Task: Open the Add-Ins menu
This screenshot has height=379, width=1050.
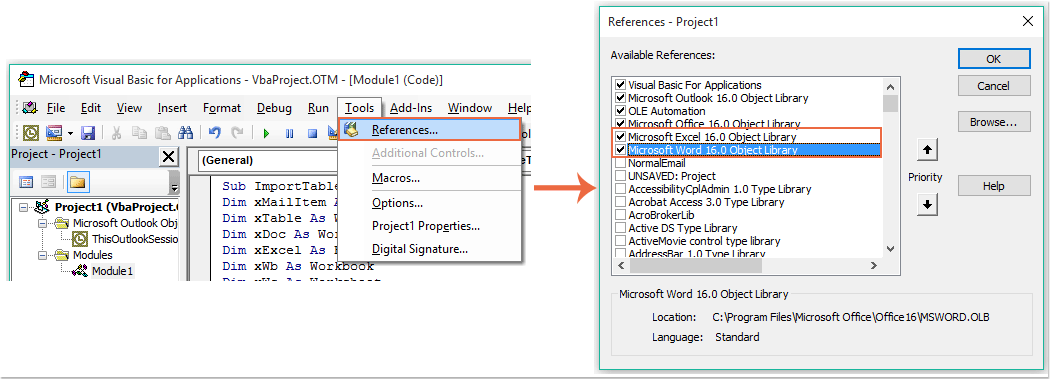Action: 412,108
